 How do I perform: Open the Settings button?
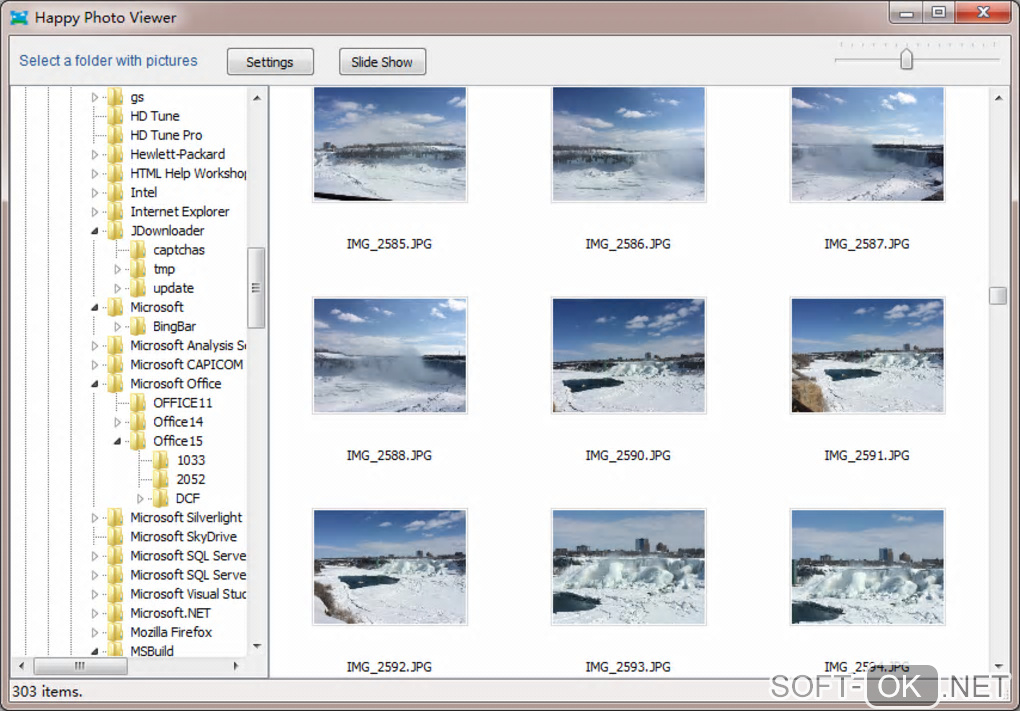click(270, 62)
